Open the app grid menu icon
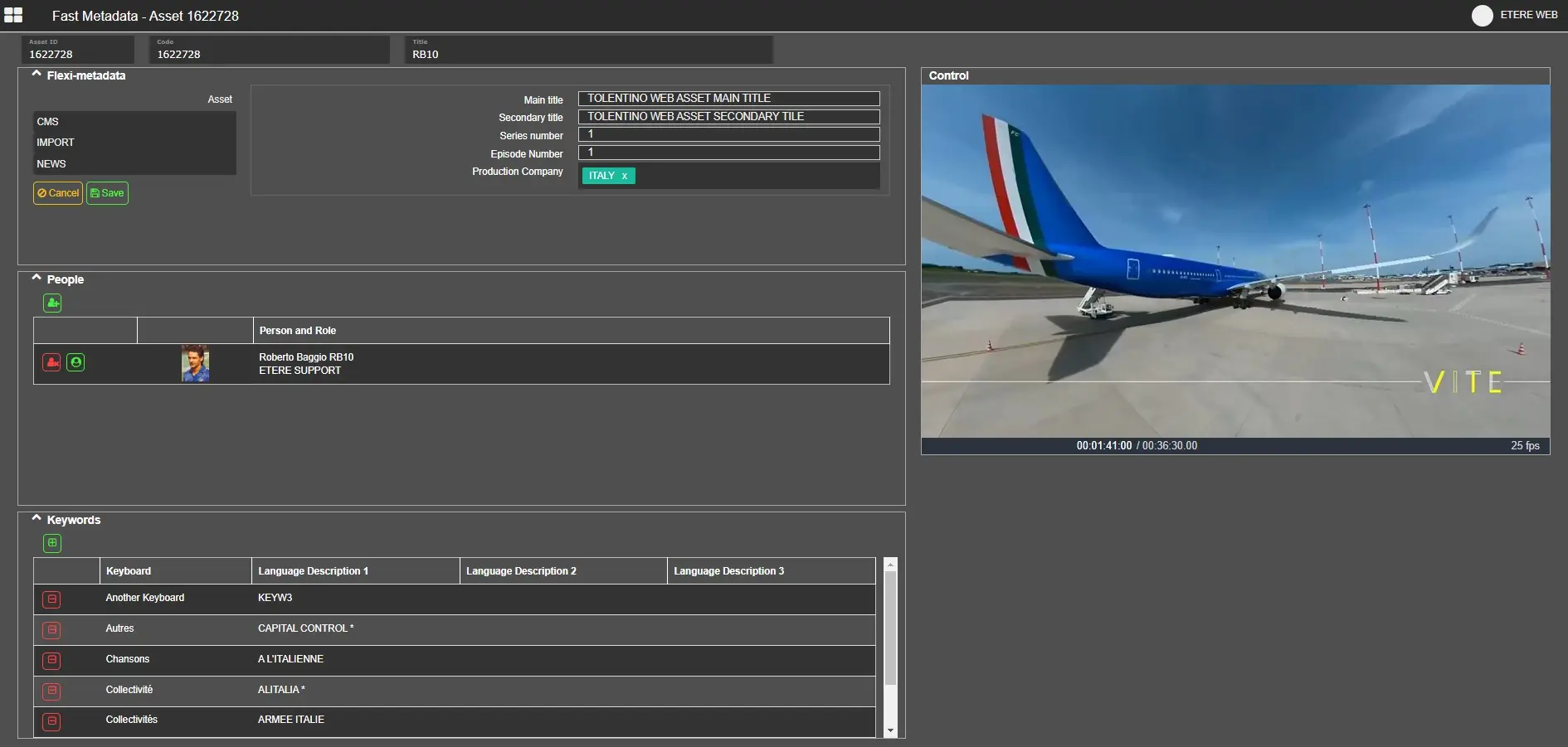The height and width of the screenshot is (747, 1568). pyautogui.click(x=13, y=15)
